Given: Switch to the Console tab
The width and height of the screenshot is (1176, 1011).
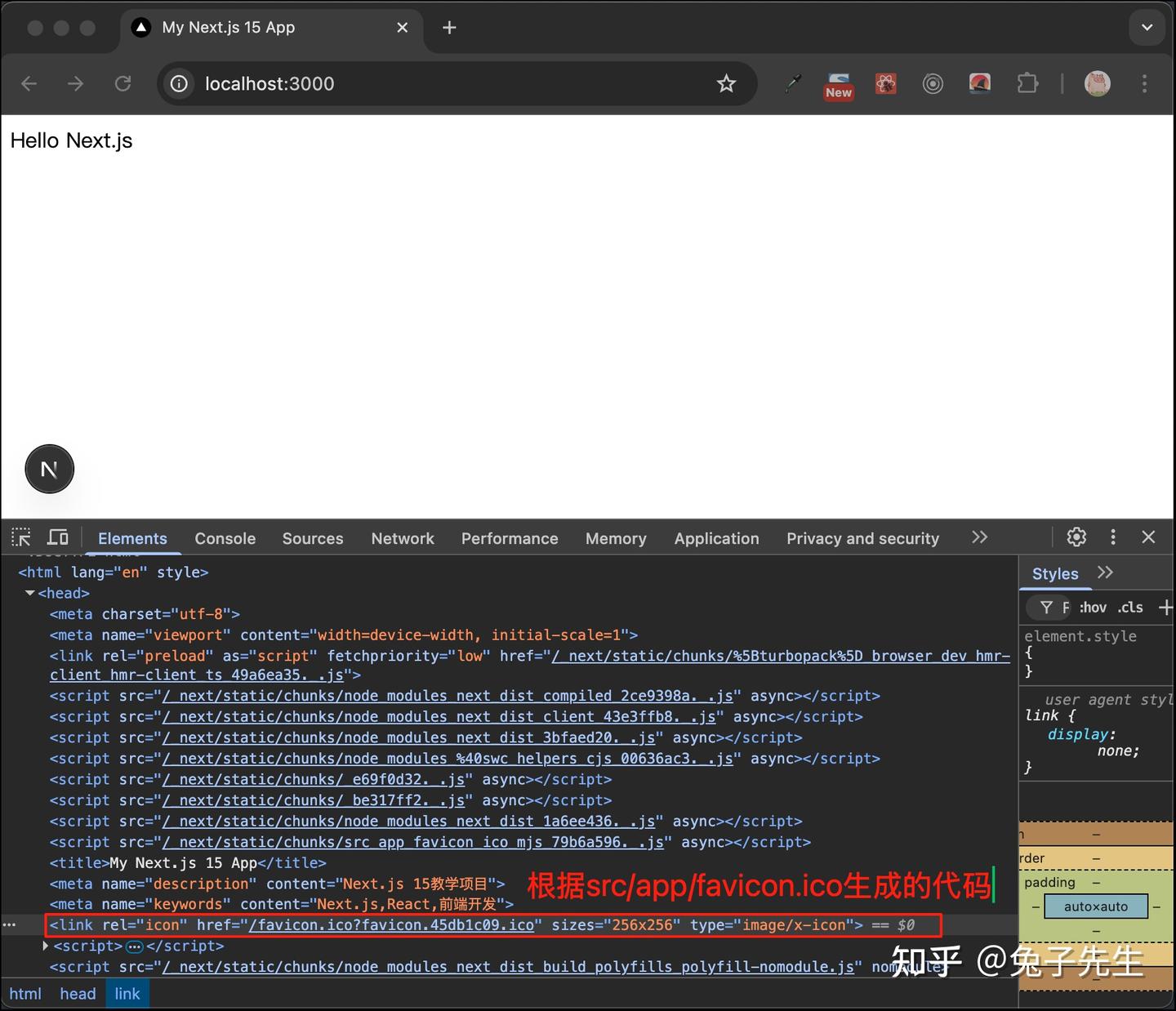Looking at the screenshot, I should (225, 538).
